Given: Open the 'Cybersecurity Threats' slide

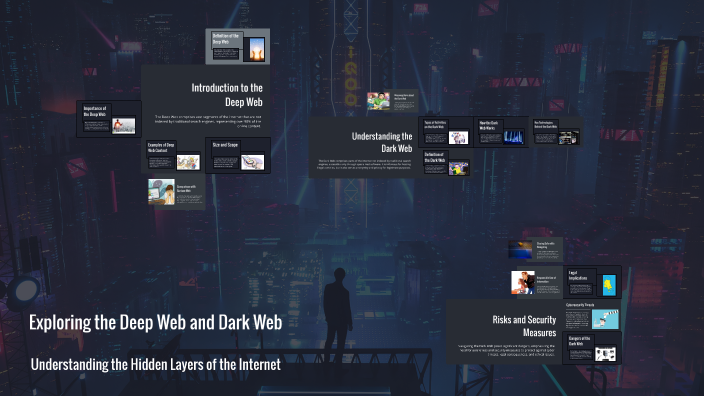Looking at the screenshot, I should (x=592, y=315).
